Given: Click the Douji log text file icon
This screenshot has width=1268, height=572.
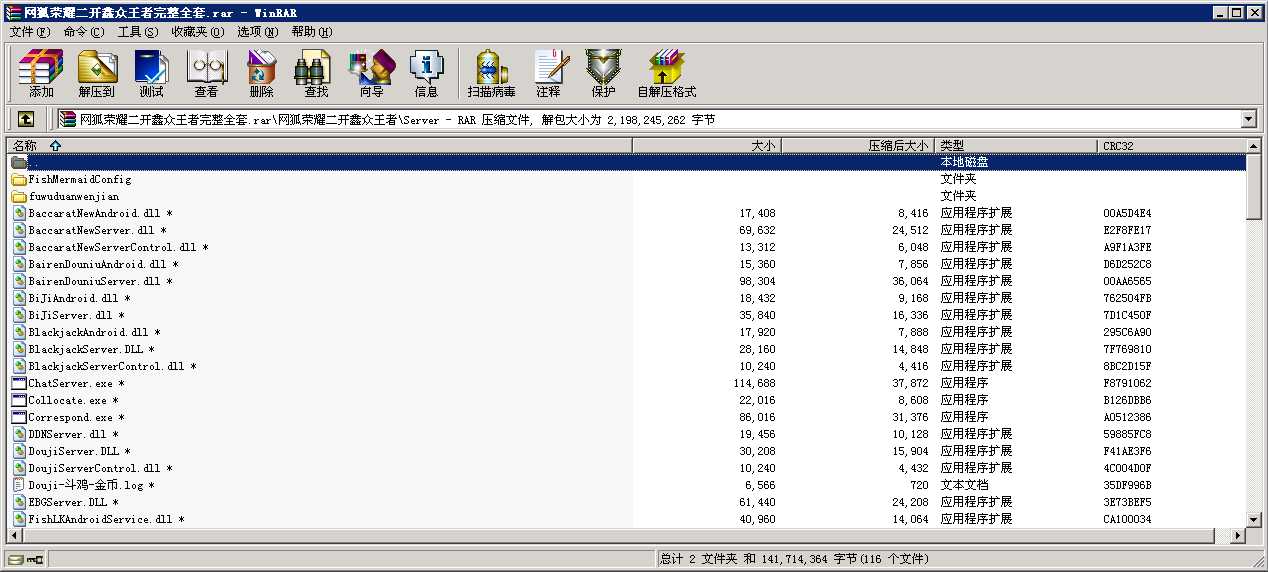Looking at the screenshot, I should point(19,485).
